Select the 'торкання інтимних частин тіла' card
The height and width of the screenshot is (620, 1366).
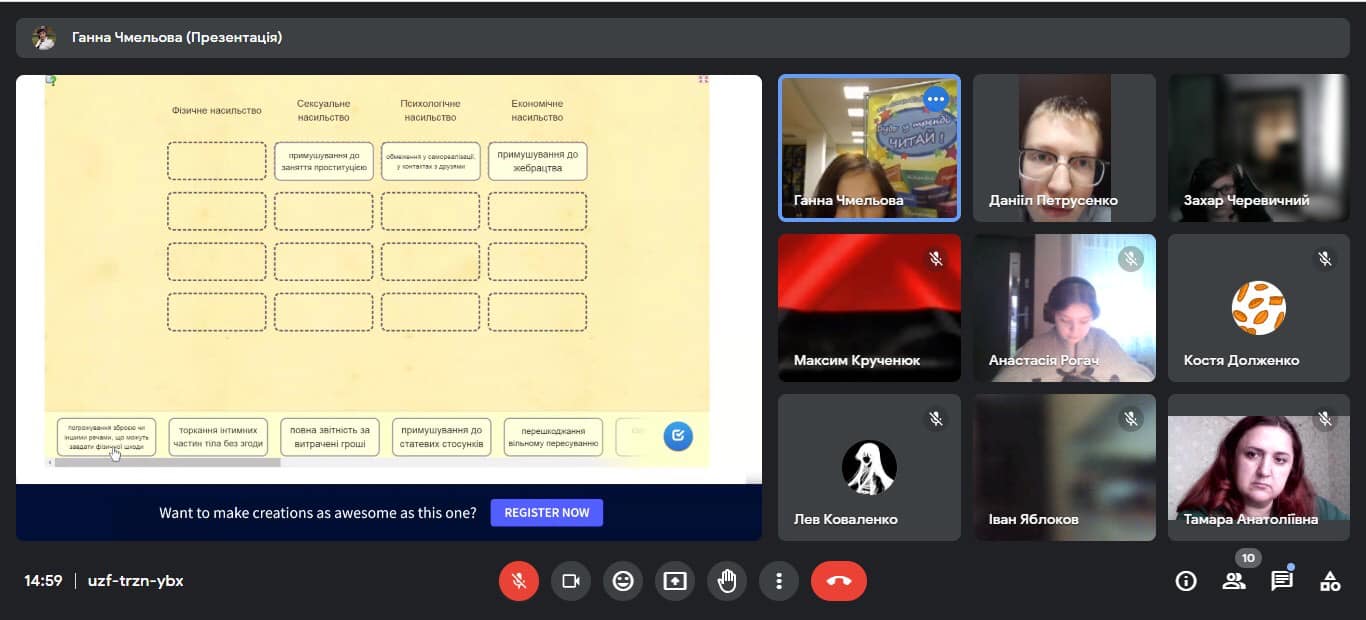click(x=218, y=437)
